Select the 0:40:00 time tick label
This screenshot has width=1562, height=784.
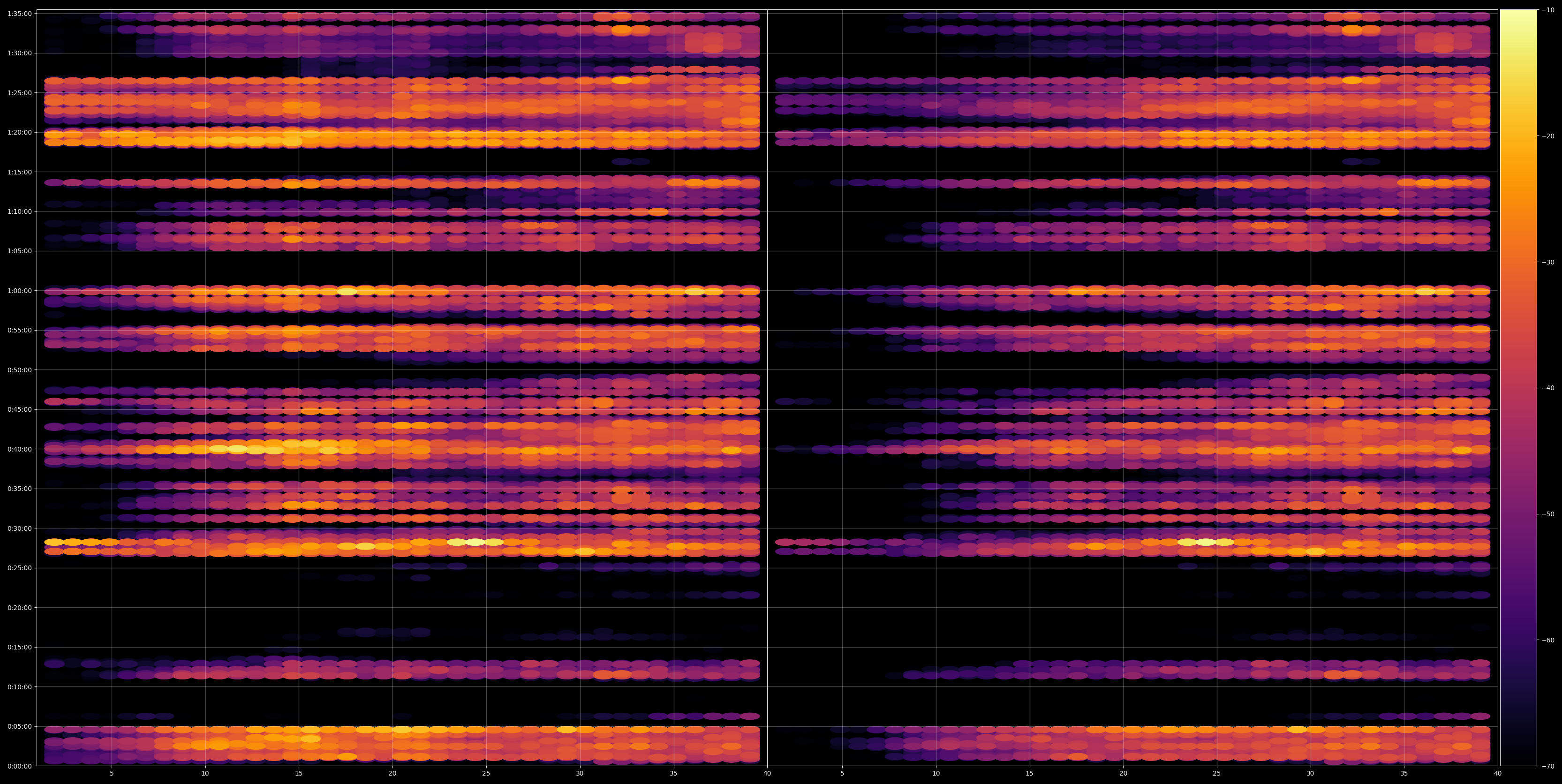(x=19, y=449)
